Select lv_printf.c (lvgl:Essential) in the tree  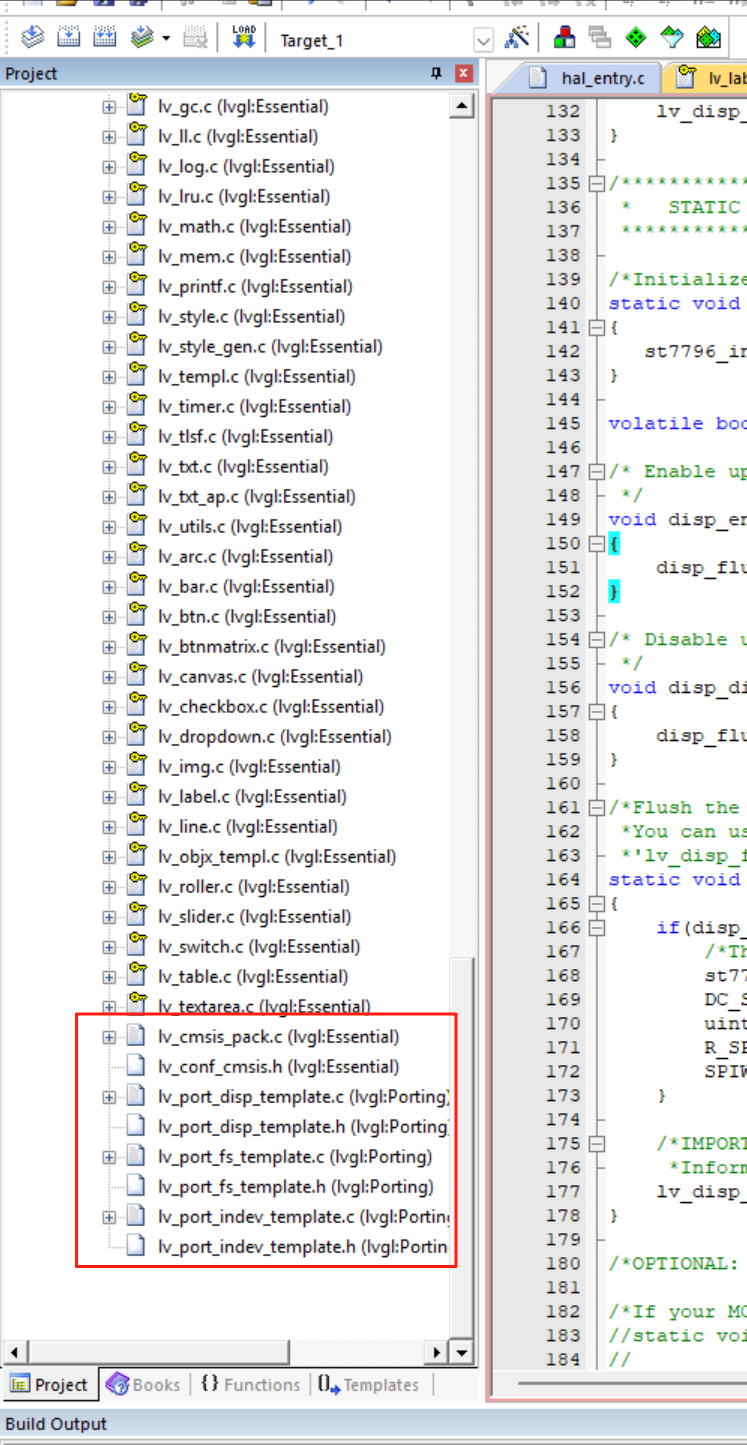tap(256, 287)
